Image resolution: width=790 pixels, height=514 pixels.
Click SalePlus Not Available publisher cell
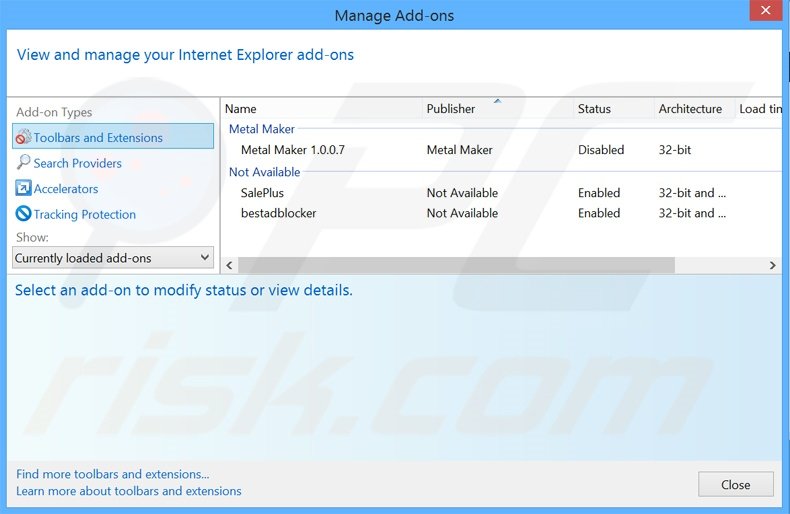pyautogui.click(x=462, y=193)
